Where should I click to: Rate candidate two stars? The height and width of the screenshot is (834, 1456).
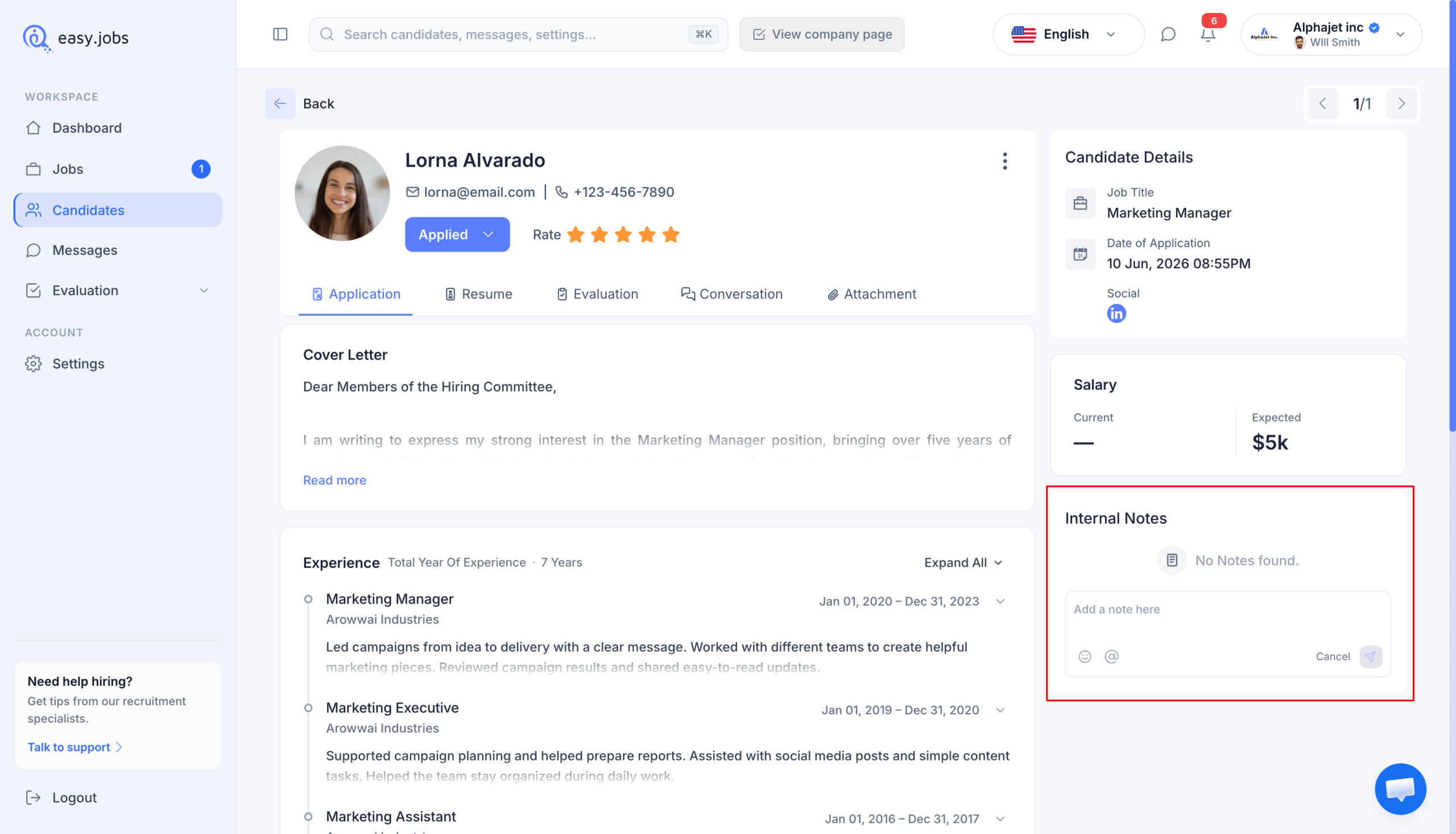tap(599, 234)
